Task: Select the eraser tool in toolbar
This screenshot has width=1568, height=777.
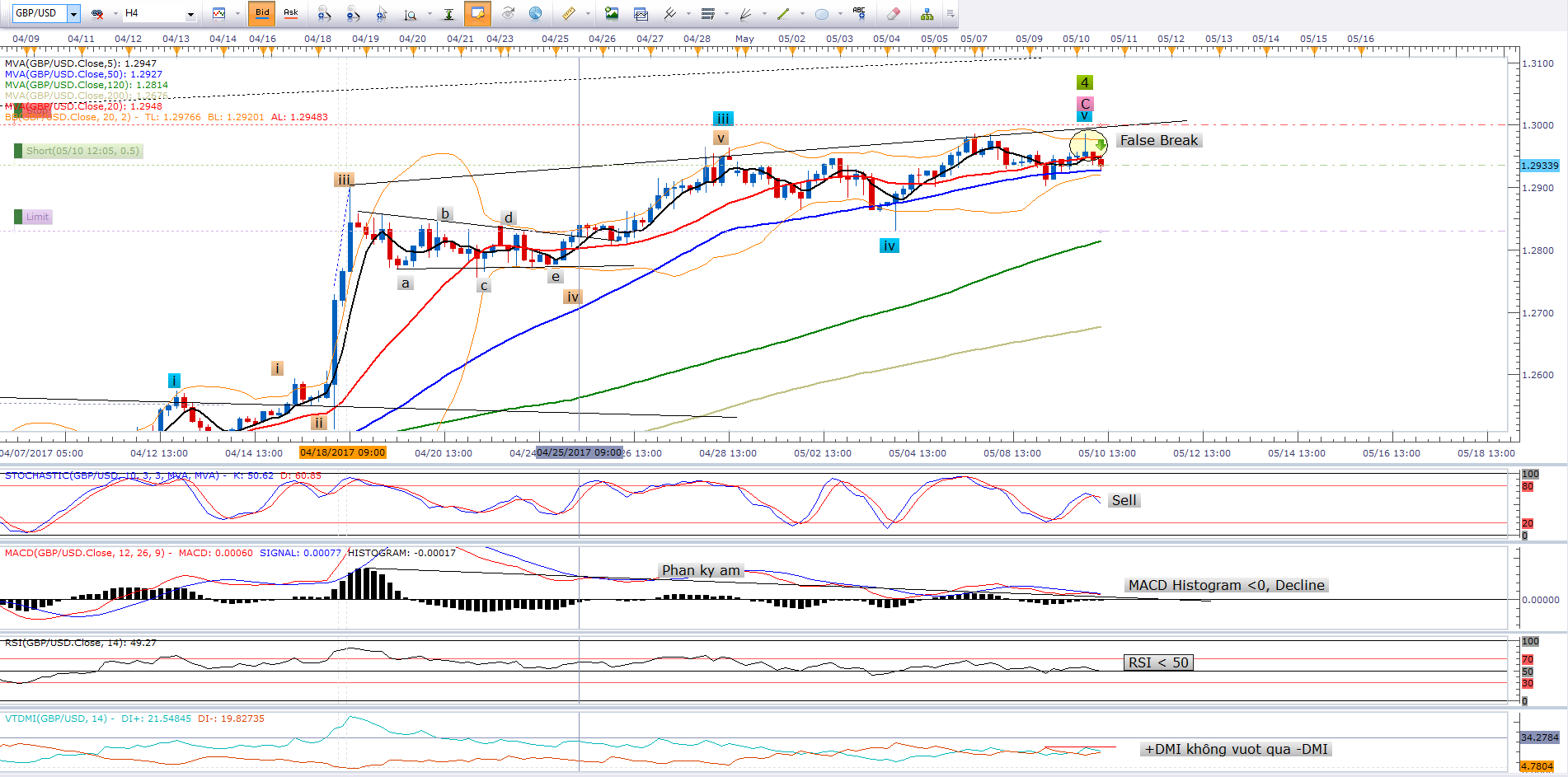Action: coord(893,13)
